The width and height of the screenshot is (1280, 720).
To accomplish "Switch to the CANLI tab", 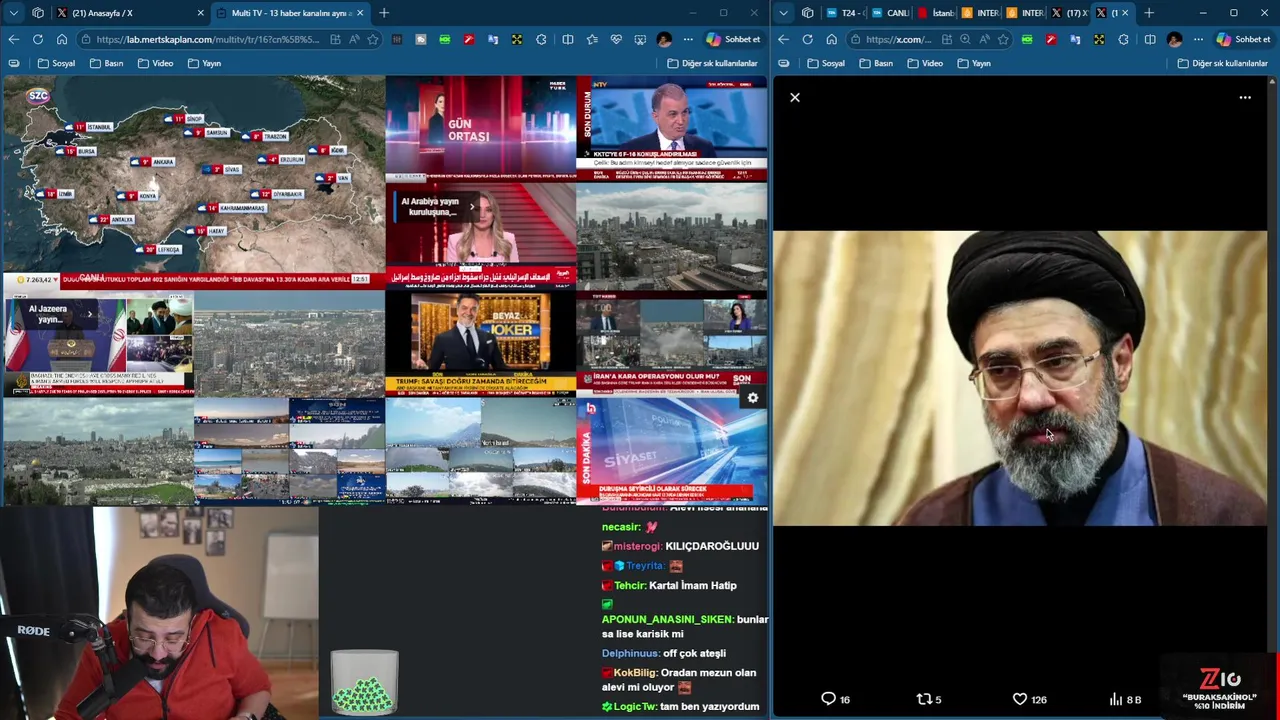I will [x=889, y=13].
